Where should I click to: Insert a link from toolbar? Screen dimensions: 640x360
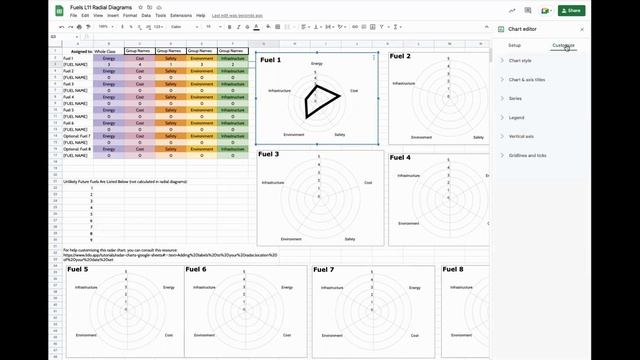pos(355,27)
